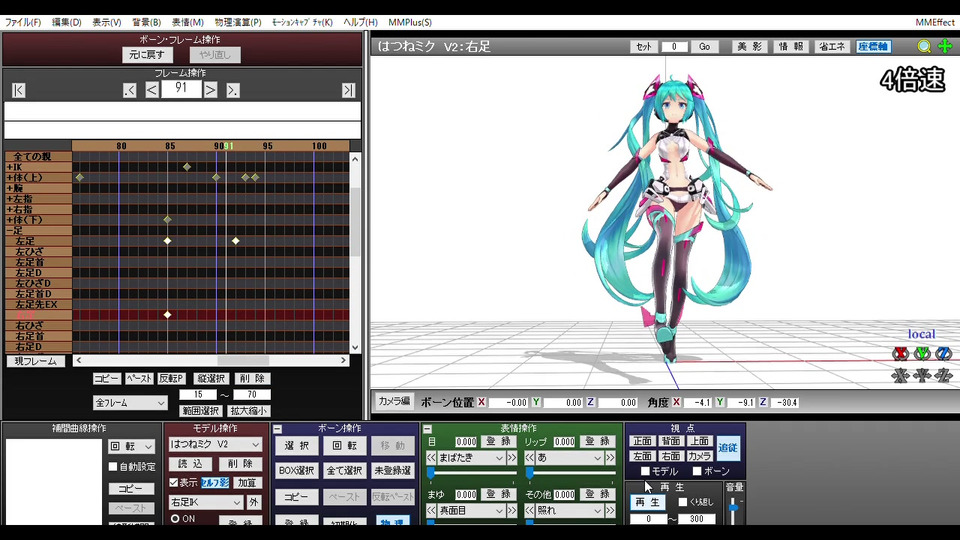960x540 pixels.
Task: Click the blue Z-axis rotation icon
Action: pos(943,353)
